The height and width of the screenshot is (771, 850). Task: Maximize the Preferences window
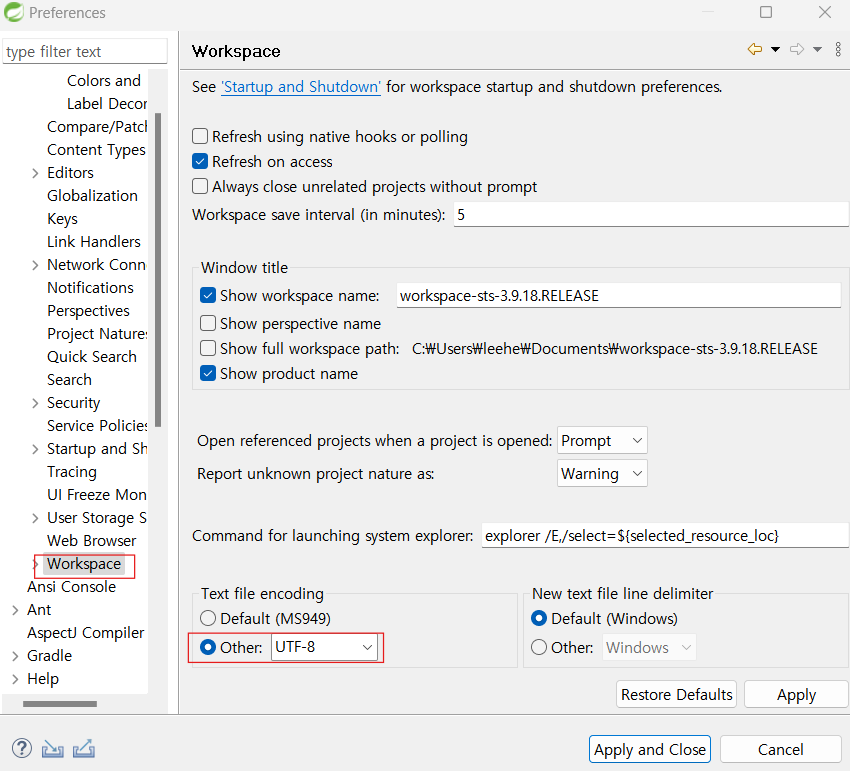[765, 12]
